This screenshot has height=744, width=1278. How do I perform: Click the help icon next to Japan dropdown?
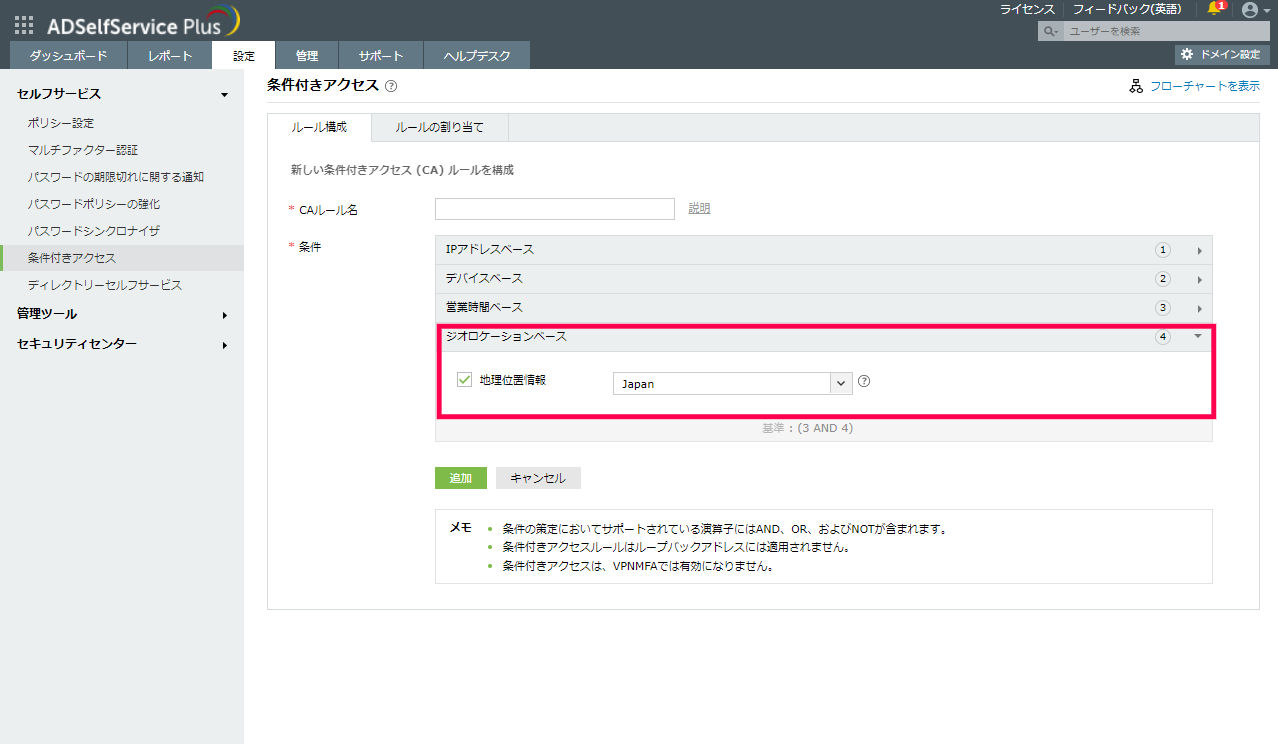click(864, 381)
